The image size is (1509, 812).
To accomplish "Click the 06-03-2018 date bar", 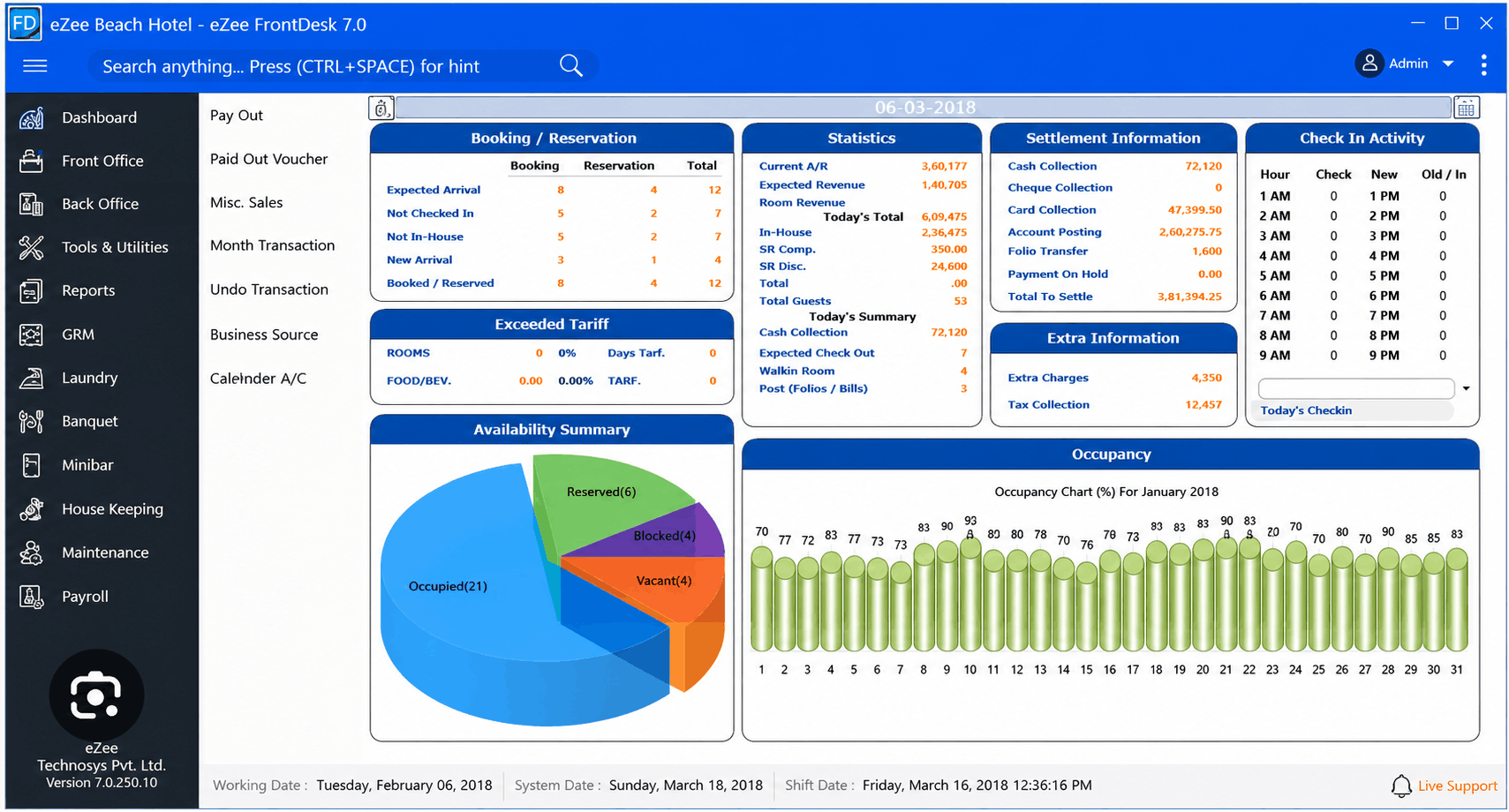I will tap(924, 108).
